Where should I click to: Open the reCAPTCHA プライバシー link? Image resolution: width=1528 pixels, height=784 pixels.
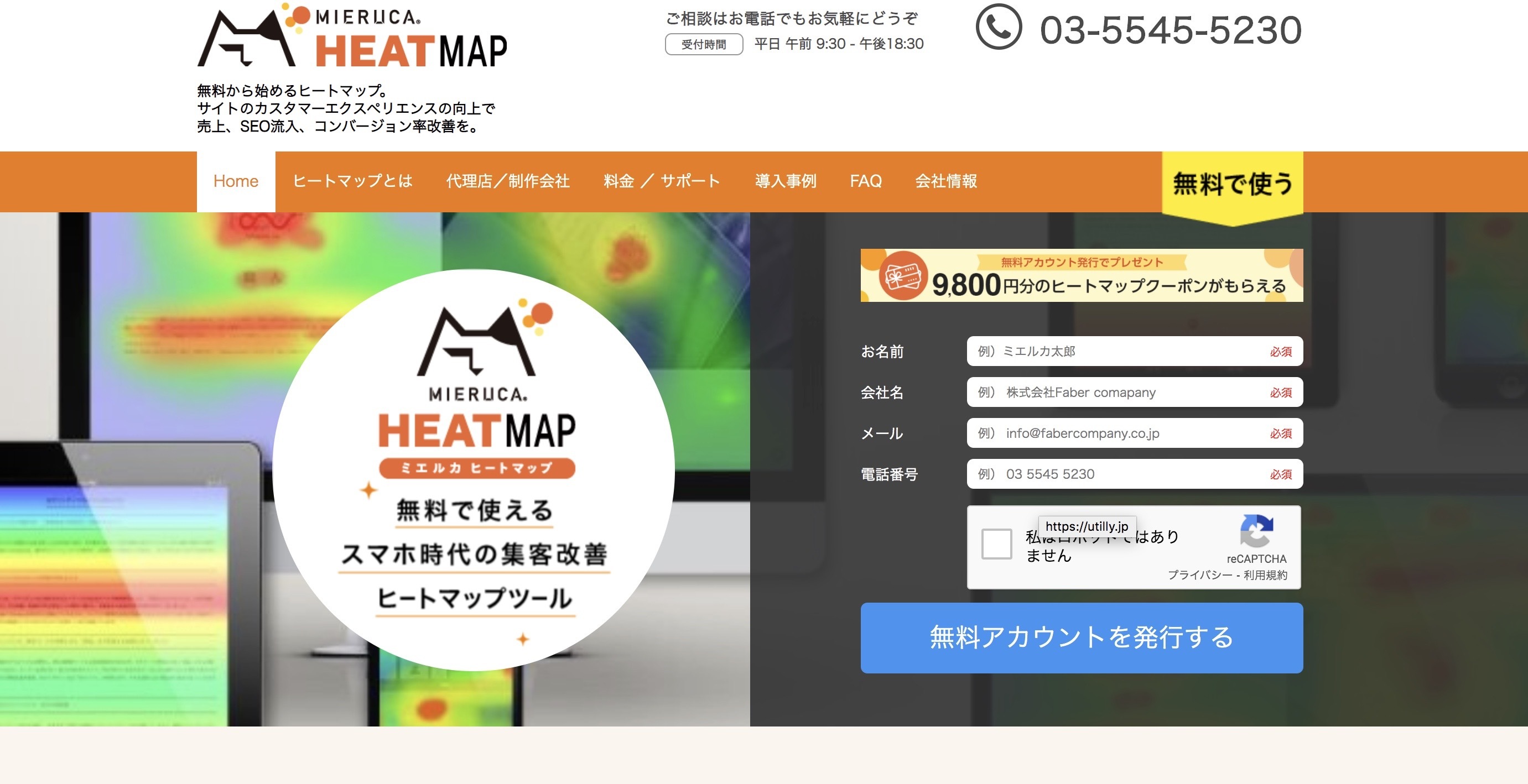[1200, 575]
